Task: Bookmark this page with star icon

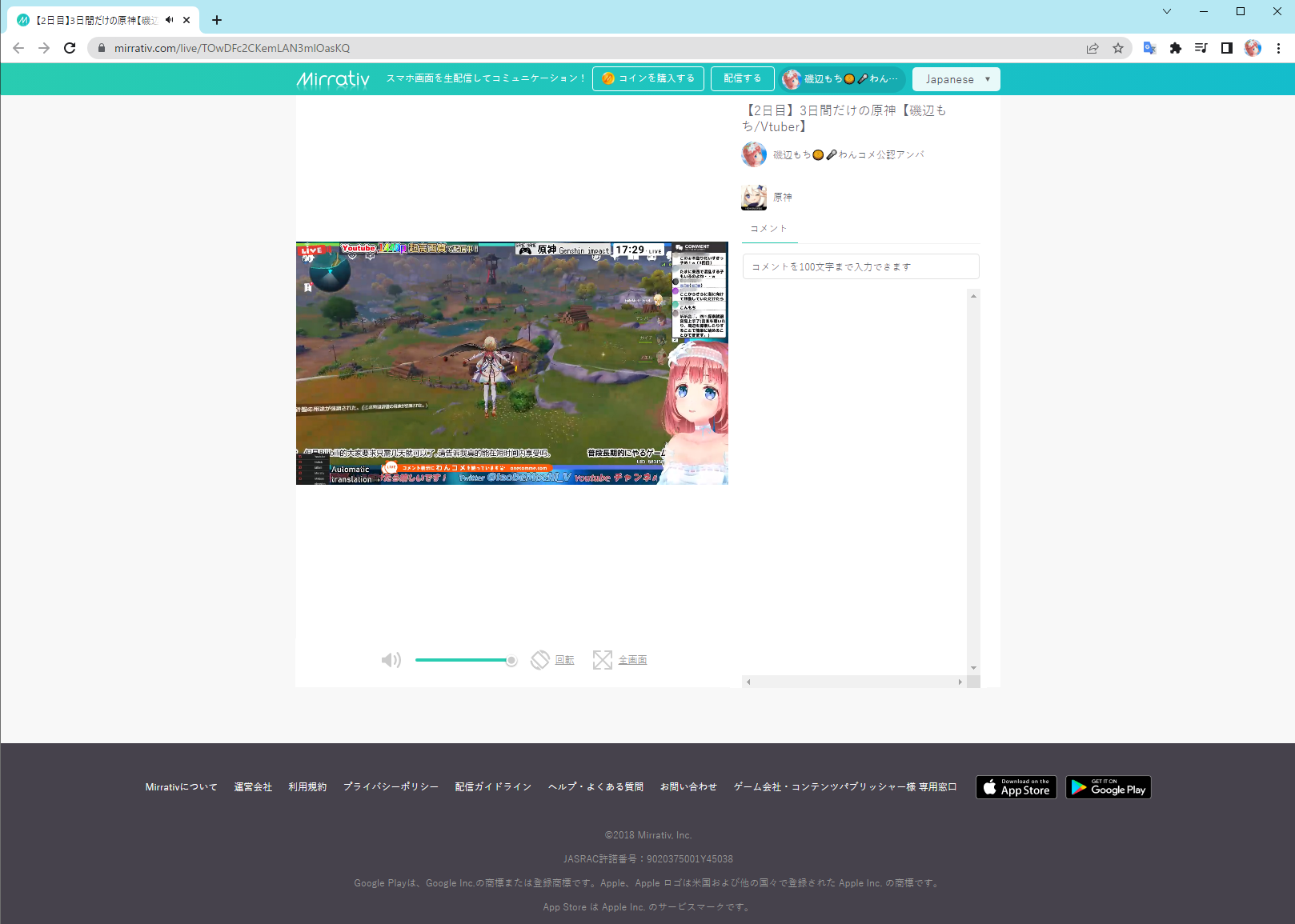Action: [x=1118, y=48]
